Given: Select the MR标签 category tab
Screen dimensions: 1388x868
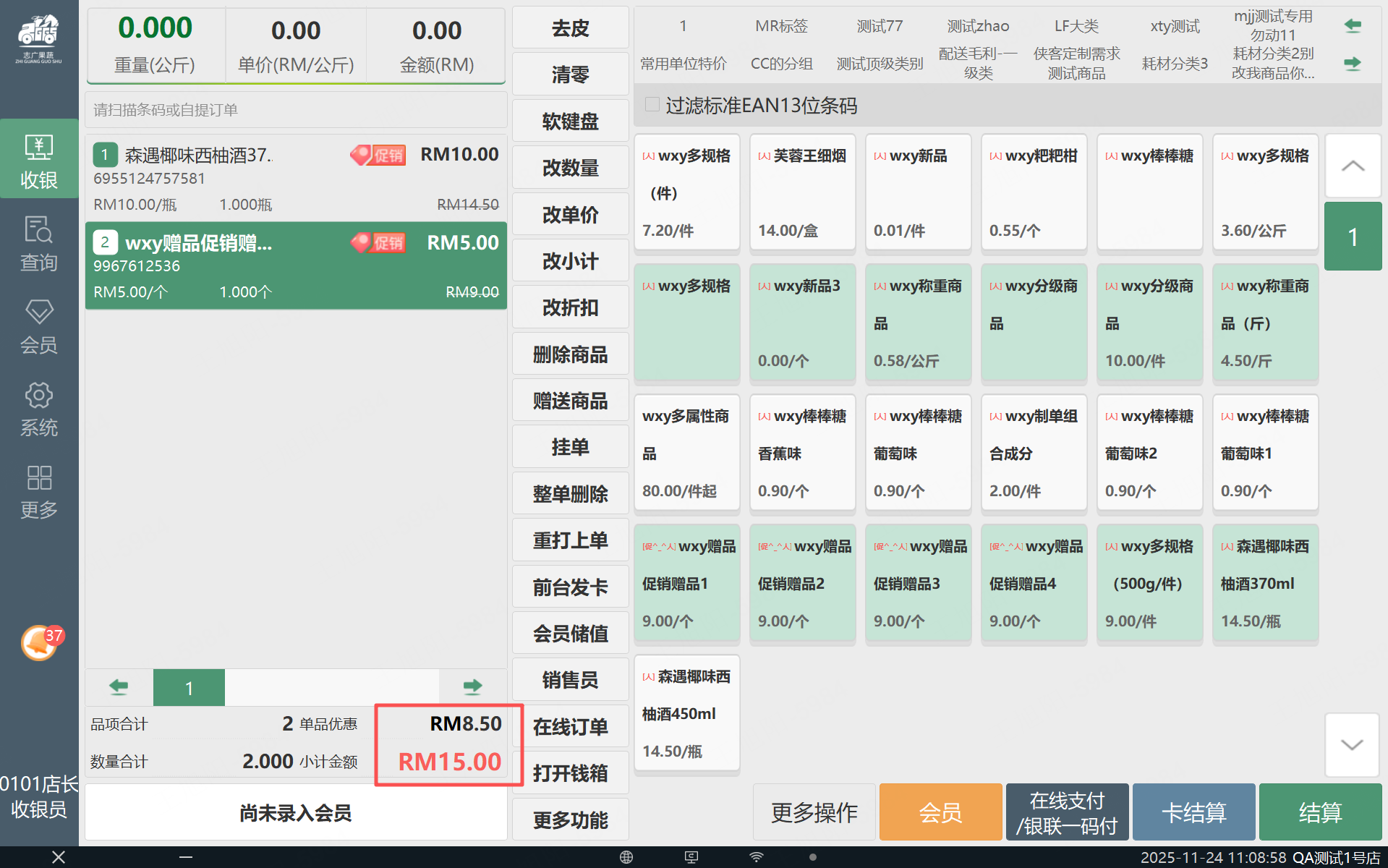Looking at the screenshot, I should tap(781, 26).
